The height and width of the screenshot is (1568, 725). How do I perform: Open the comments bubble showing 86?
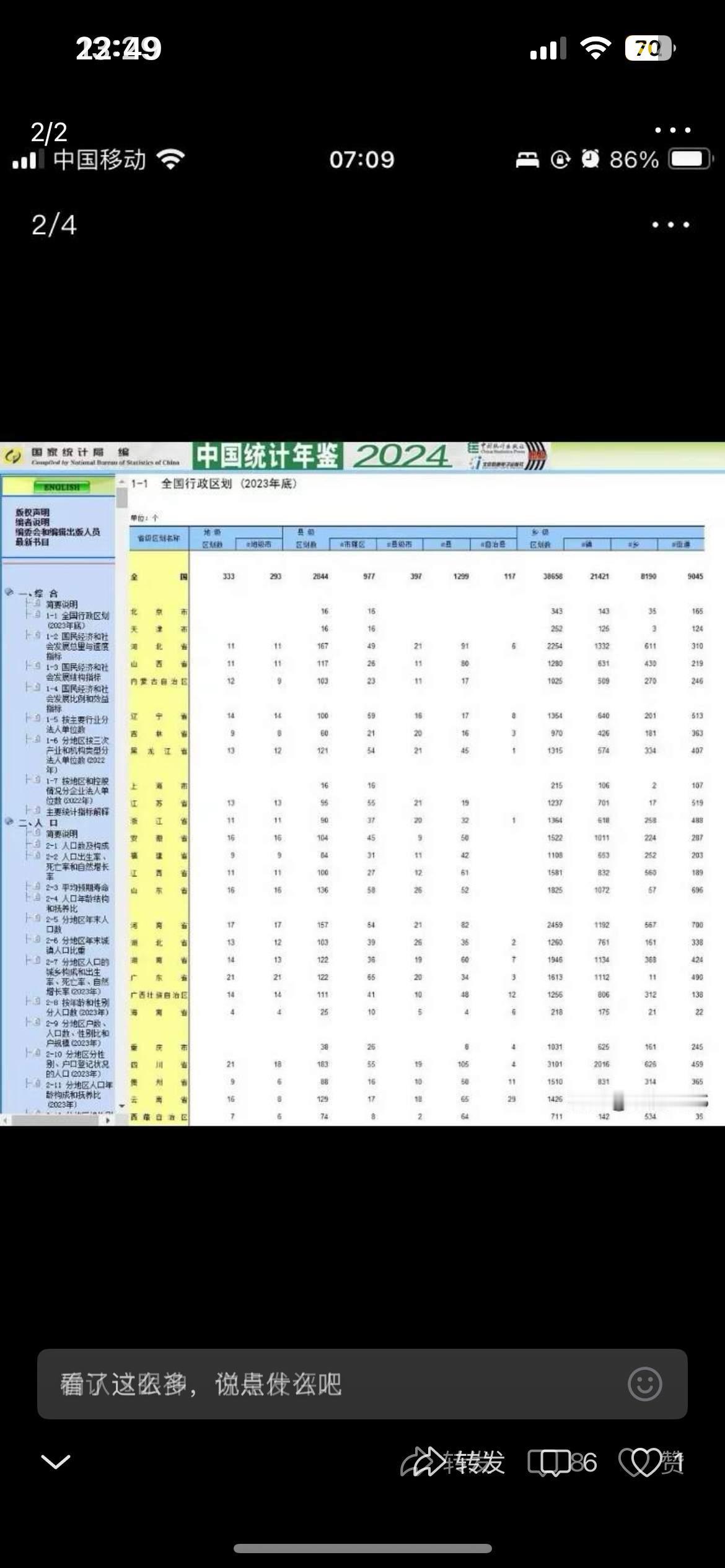coord(563,1462)
